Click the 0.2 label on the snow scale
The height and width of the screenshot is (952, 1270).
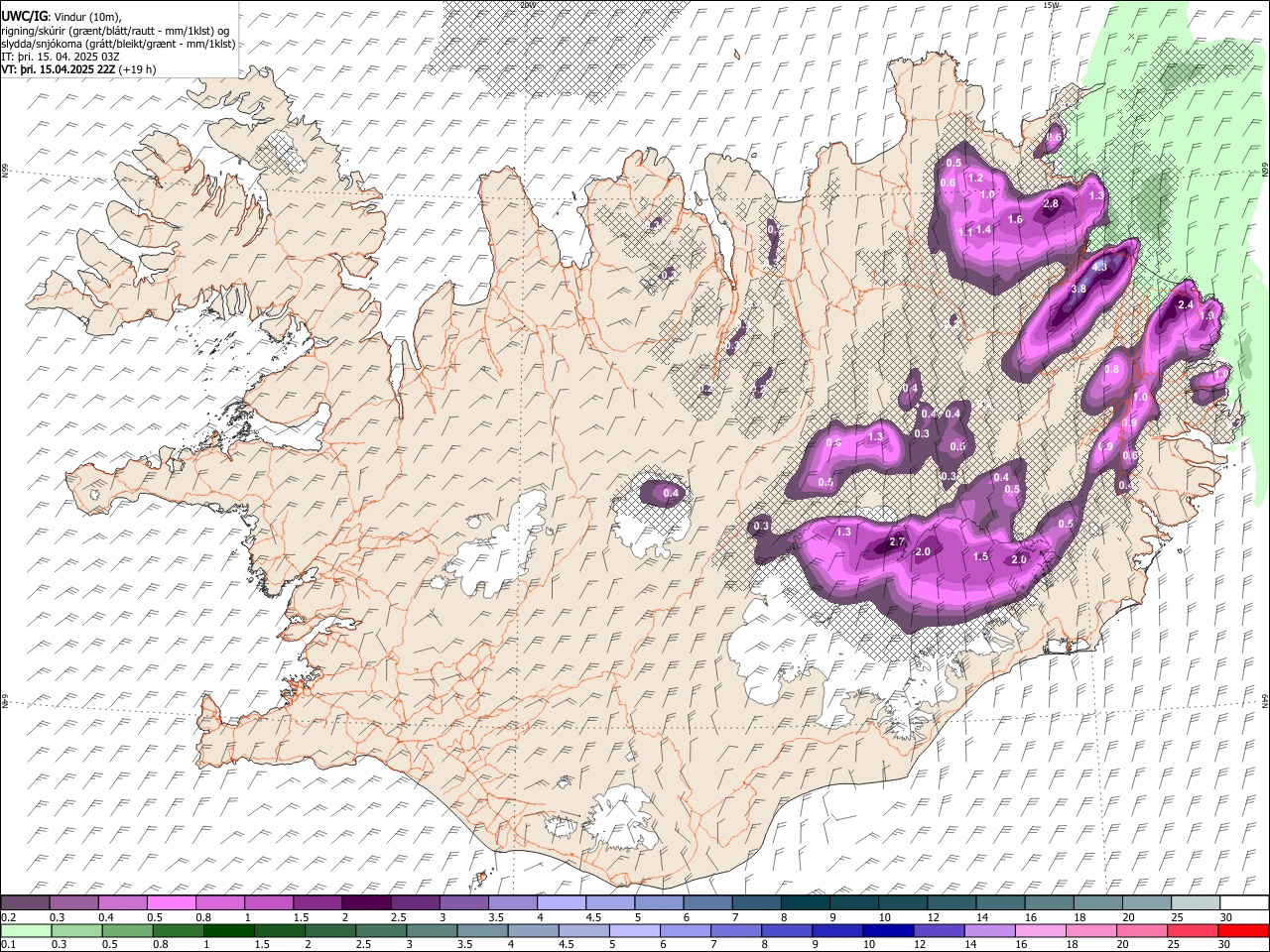[x=8, y=917]
